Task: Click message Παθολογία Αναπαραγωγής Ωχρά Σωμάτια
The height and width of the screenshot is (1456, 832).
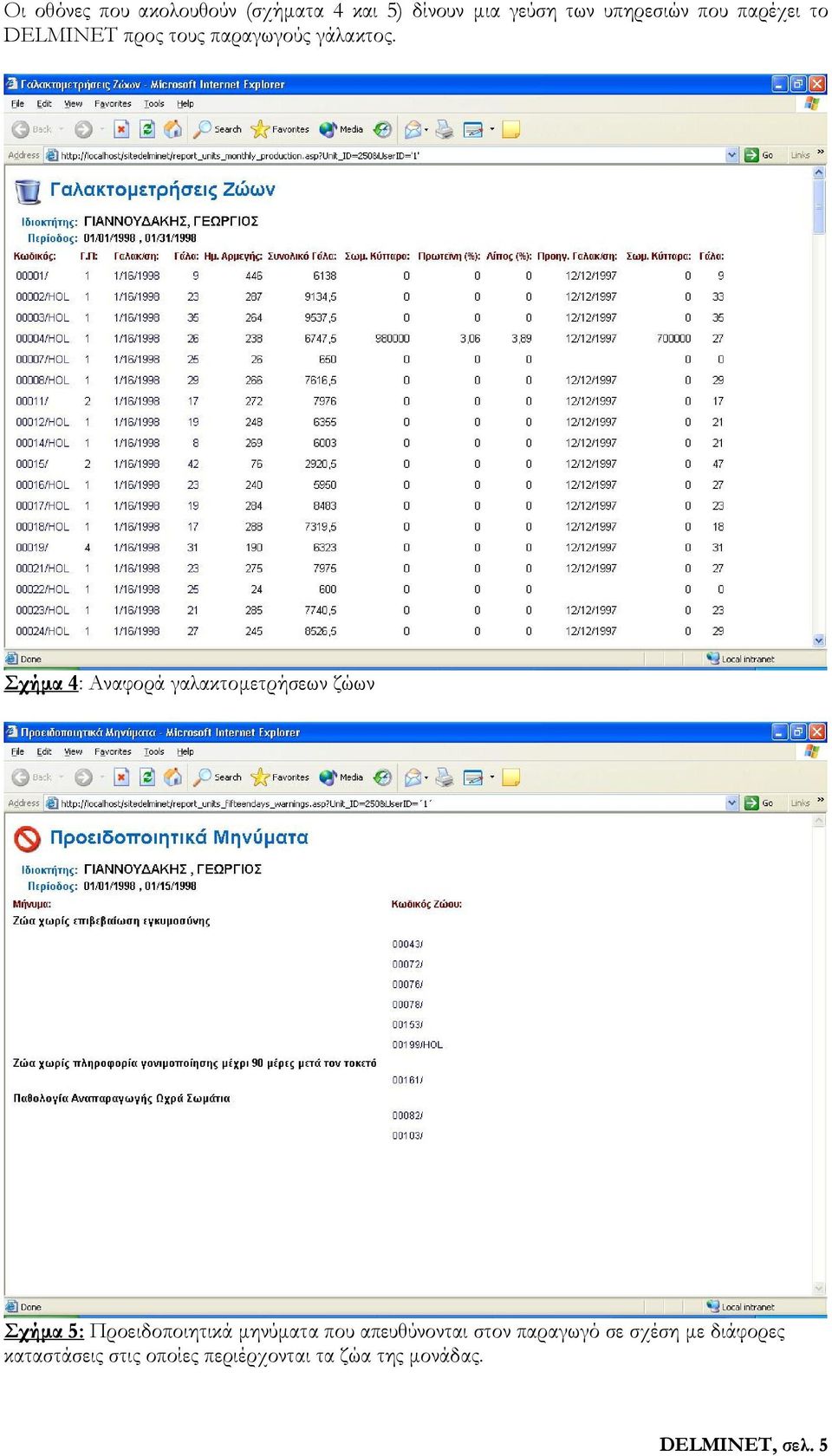Action: pos(121,1098)
